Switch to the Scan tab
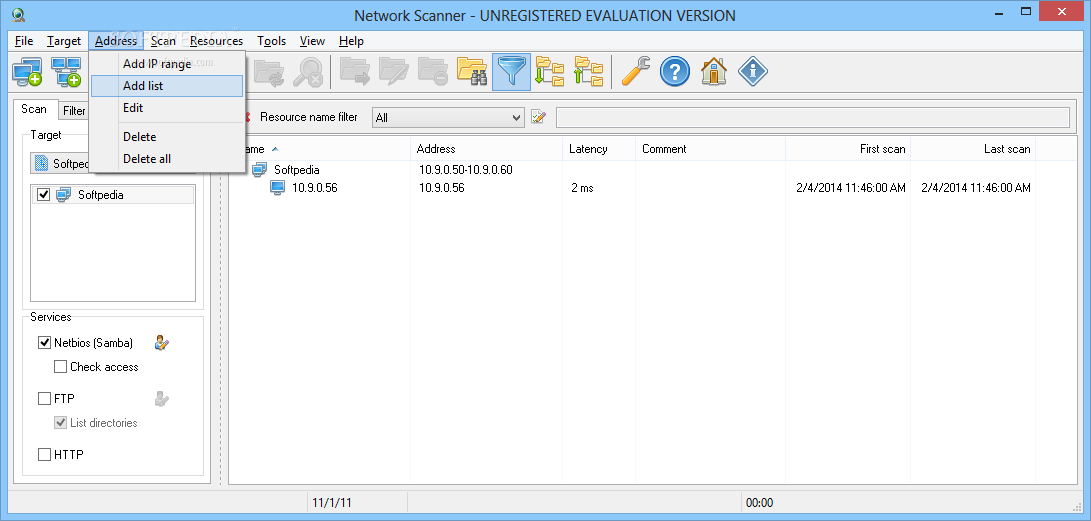The image size is (1091, 521). click(x=34, y=109)
